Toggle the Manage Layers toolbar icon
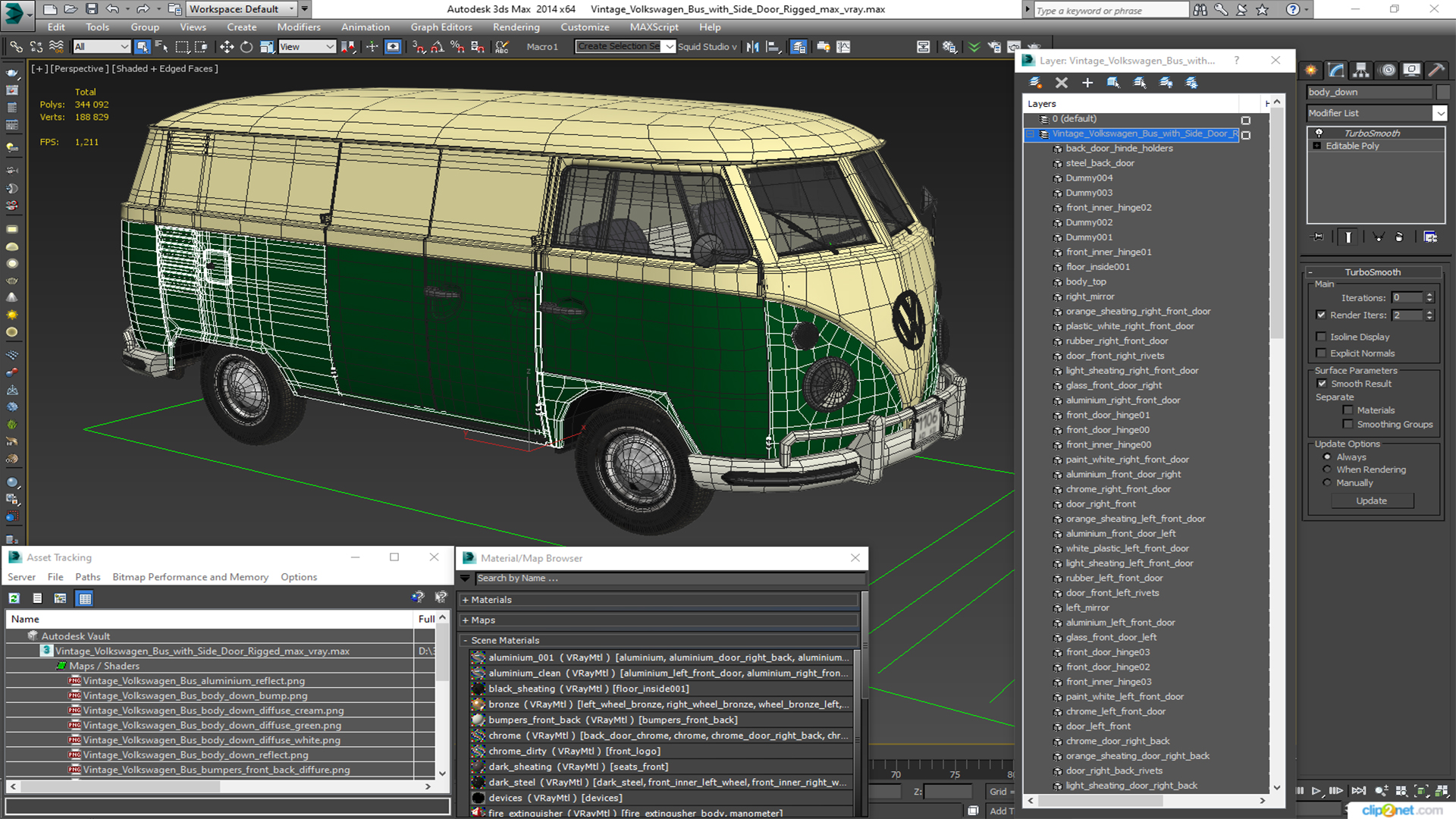Screen dimensions: 1456x819 (799, 47)
